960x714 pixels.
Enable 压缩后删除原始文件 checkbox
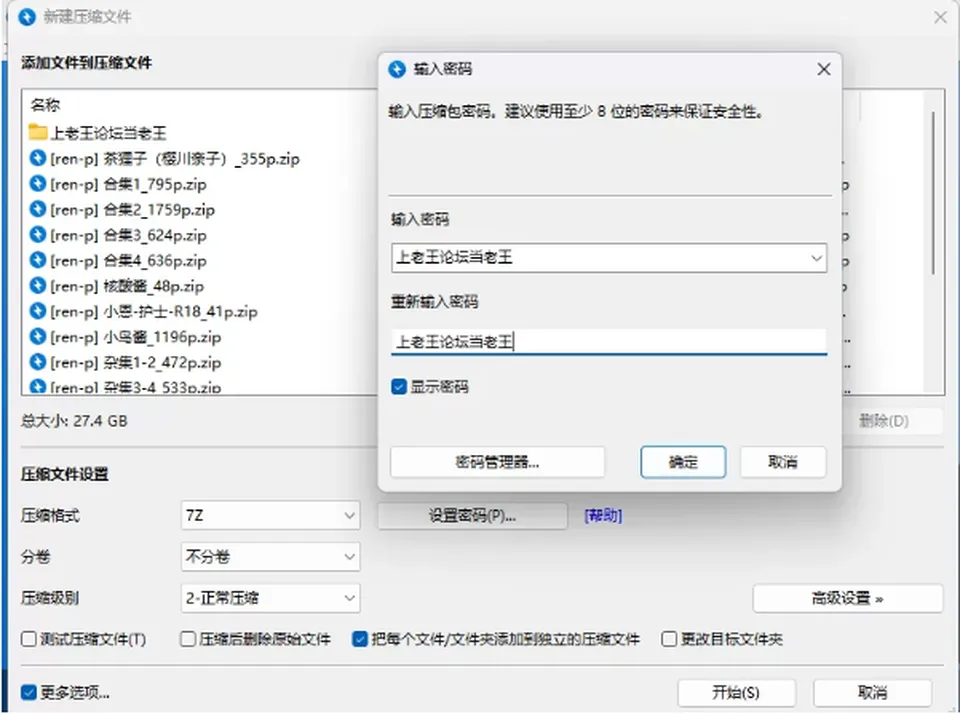(x=188, y=639)
